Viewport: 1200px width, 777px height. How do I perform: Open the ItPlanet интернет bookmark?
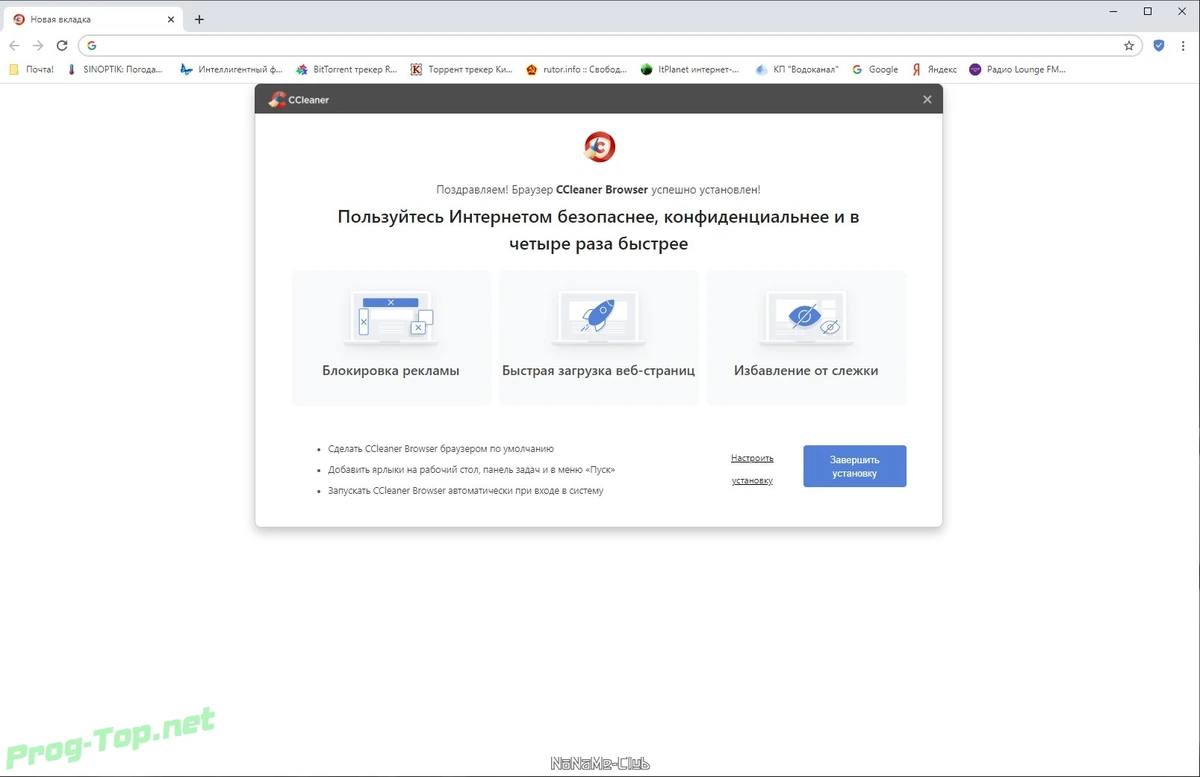691,70
